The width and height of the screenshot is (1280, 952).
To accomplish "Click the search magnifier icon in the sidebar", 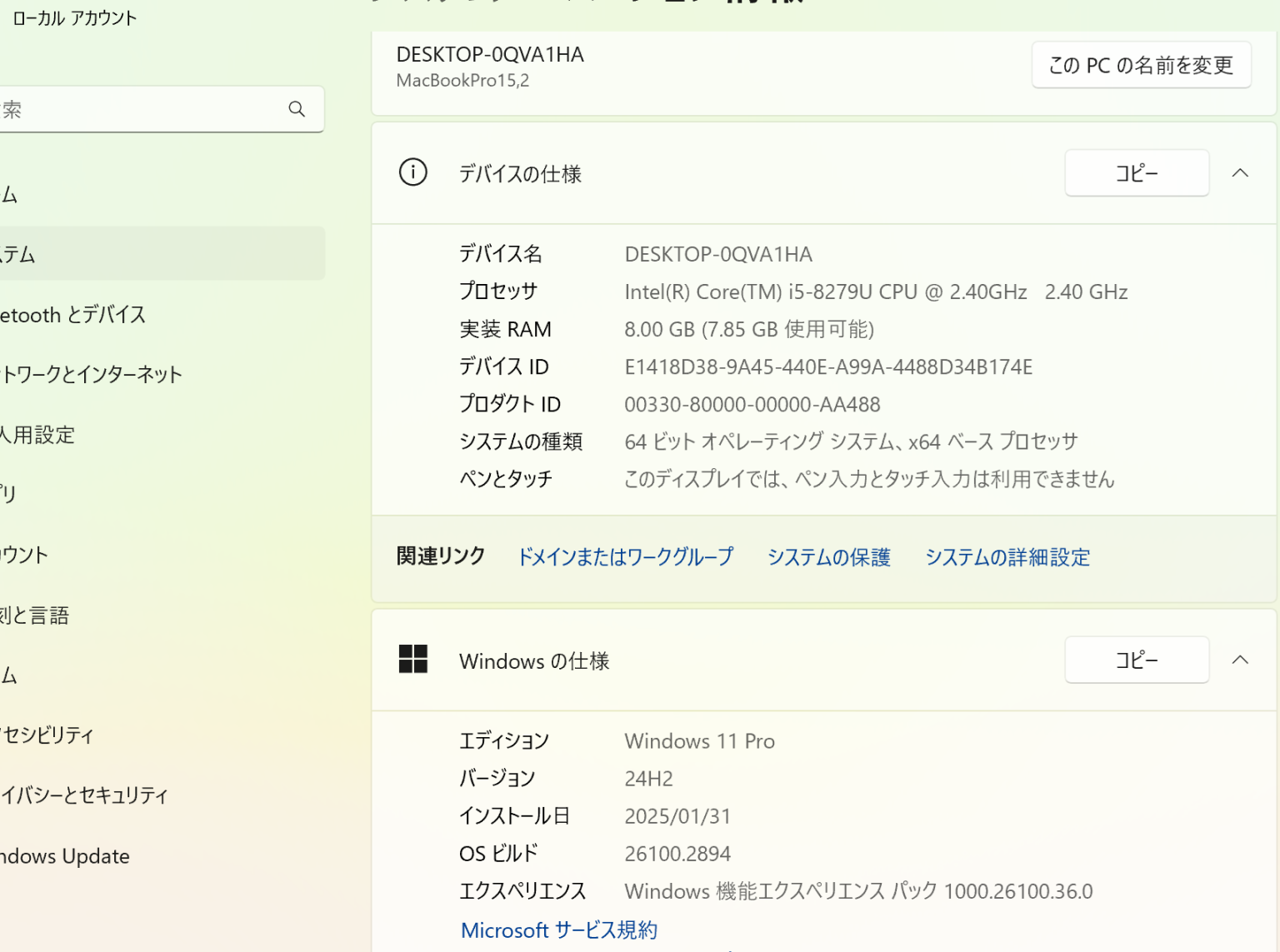I will pyautogui.click(x=297, y=109).
